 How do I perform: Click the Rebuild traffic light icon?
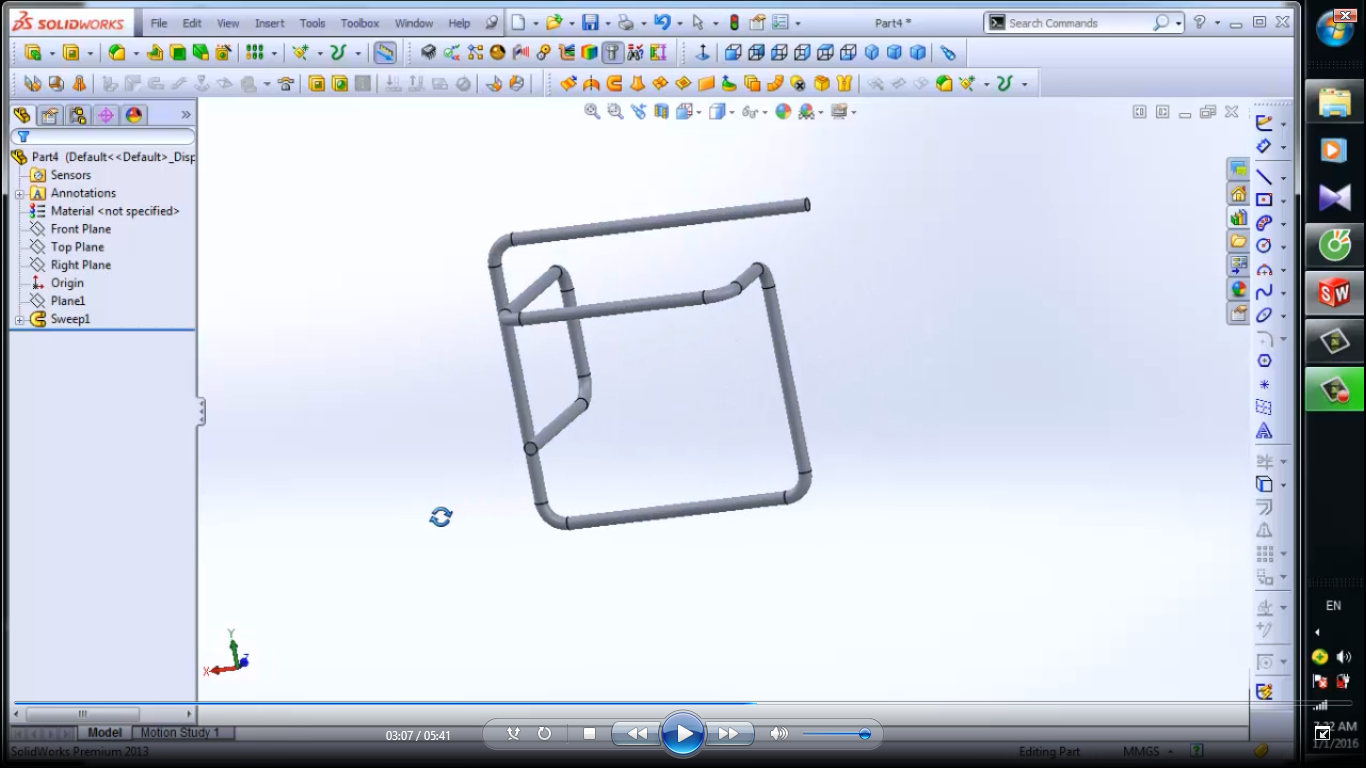coord(734,23)
